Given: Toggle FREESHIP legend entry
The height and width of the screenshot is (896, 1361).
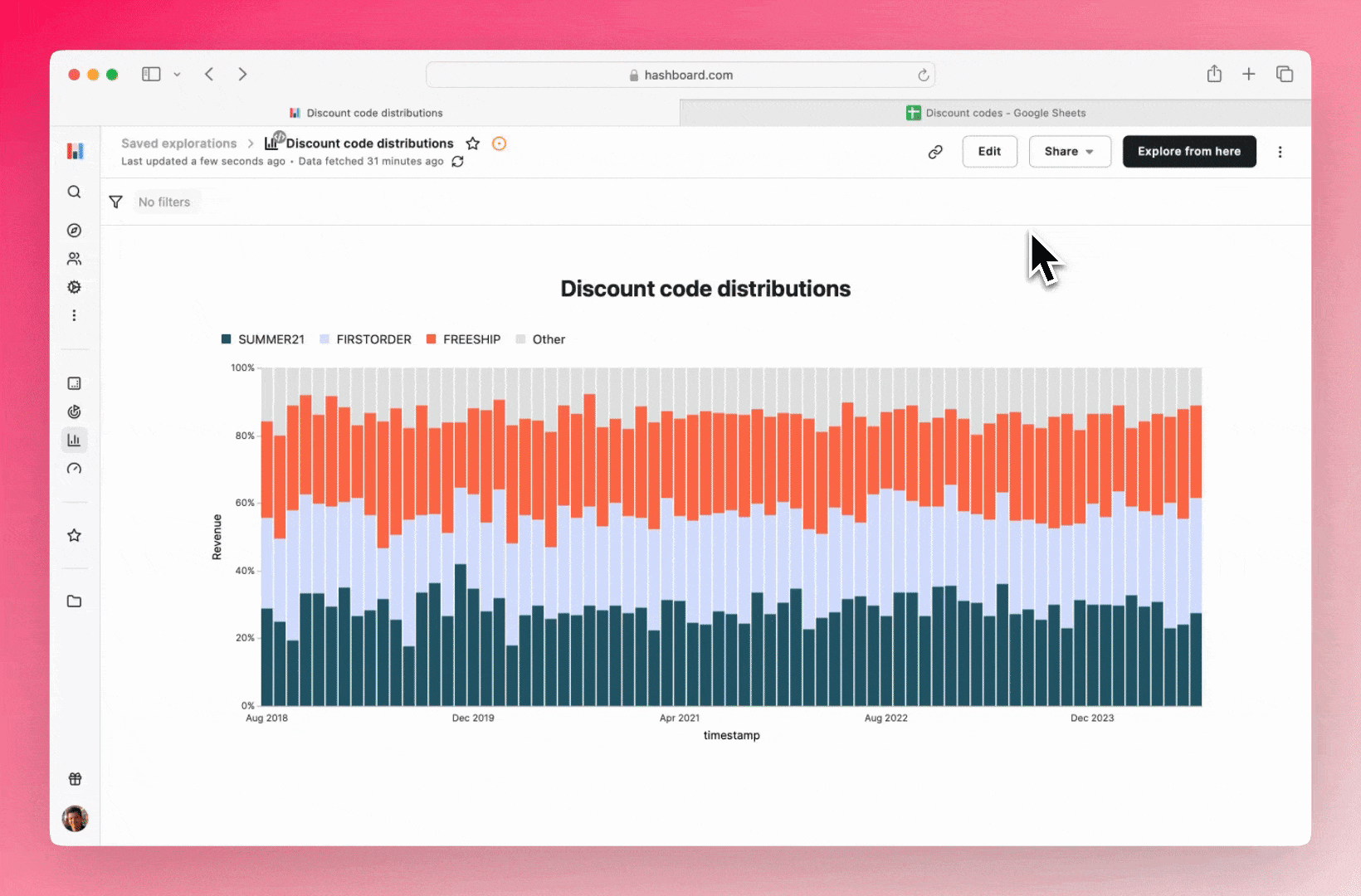Looking at the screenshot, I should (x=463, y=339).
